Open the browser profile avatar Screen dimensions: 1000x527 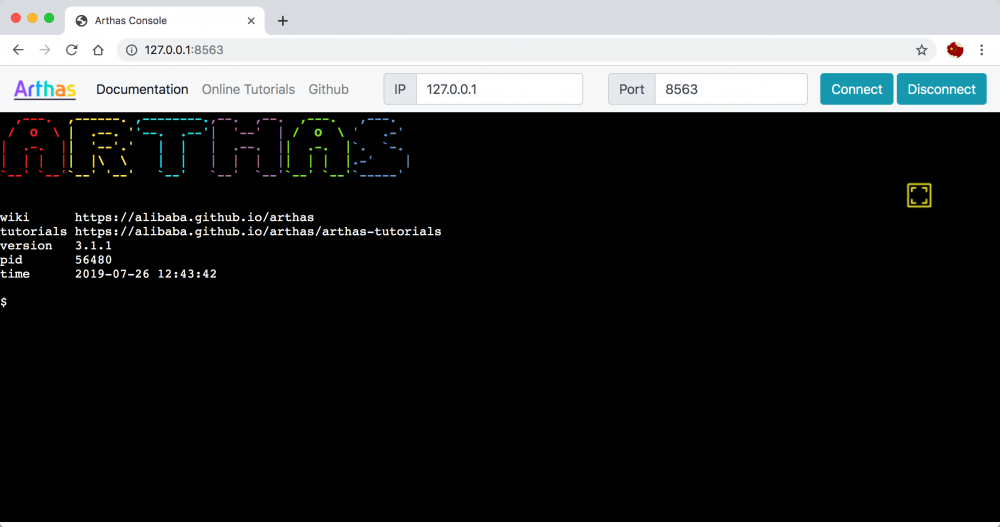pyautogui.click(x=955, y=50)
